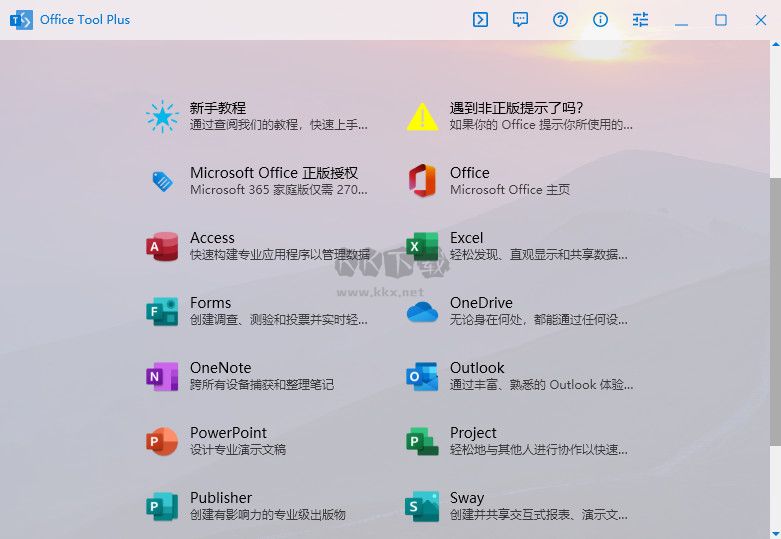Image resolution: width=781 pixels, height=539 pixels.
Task: Open the feedback chat bubble icon
Action: pyautogui.click(x=521, y=20)
